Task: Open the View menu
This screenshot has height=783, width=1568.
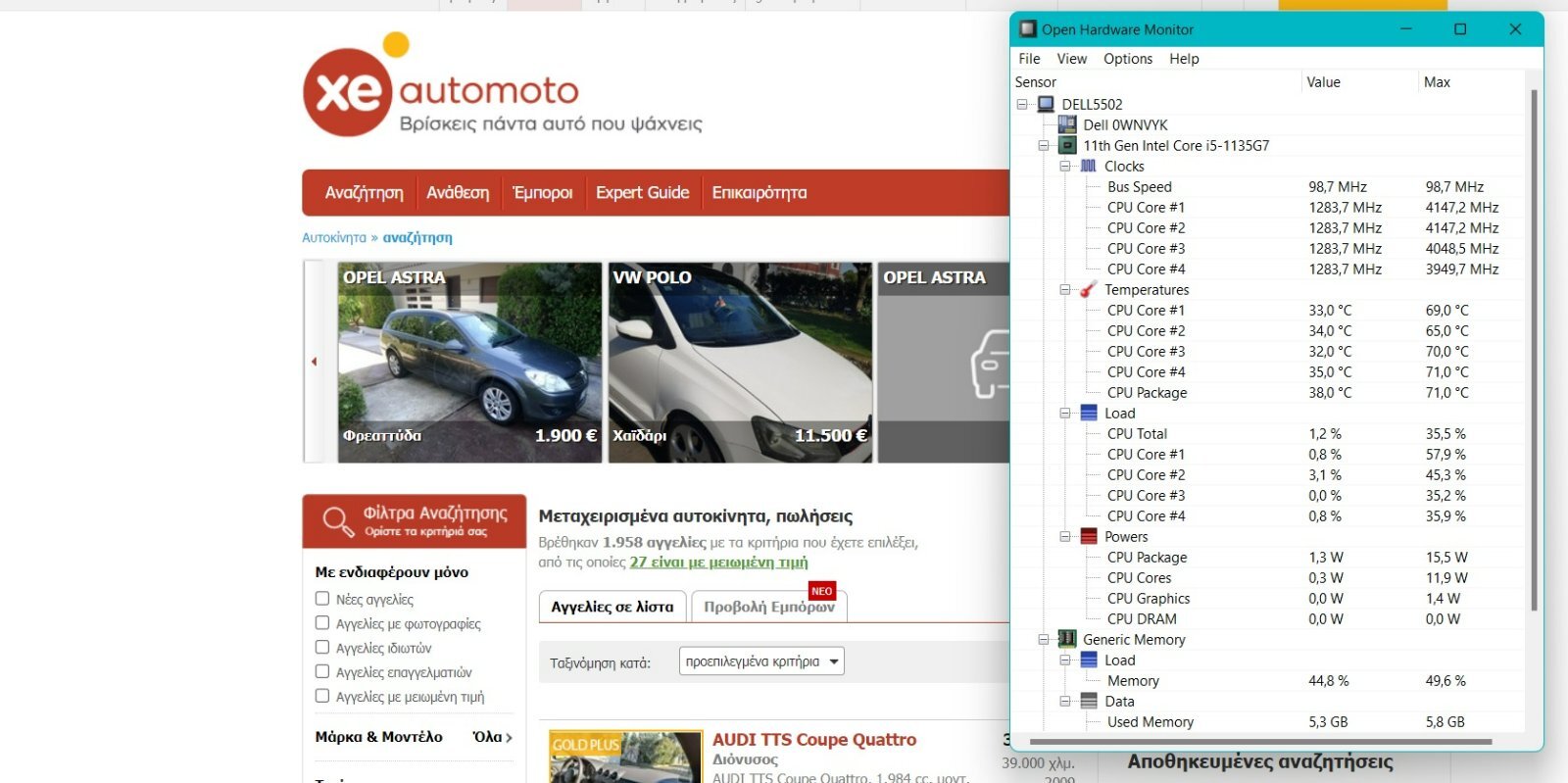Action: click(x=1071, y=59)
